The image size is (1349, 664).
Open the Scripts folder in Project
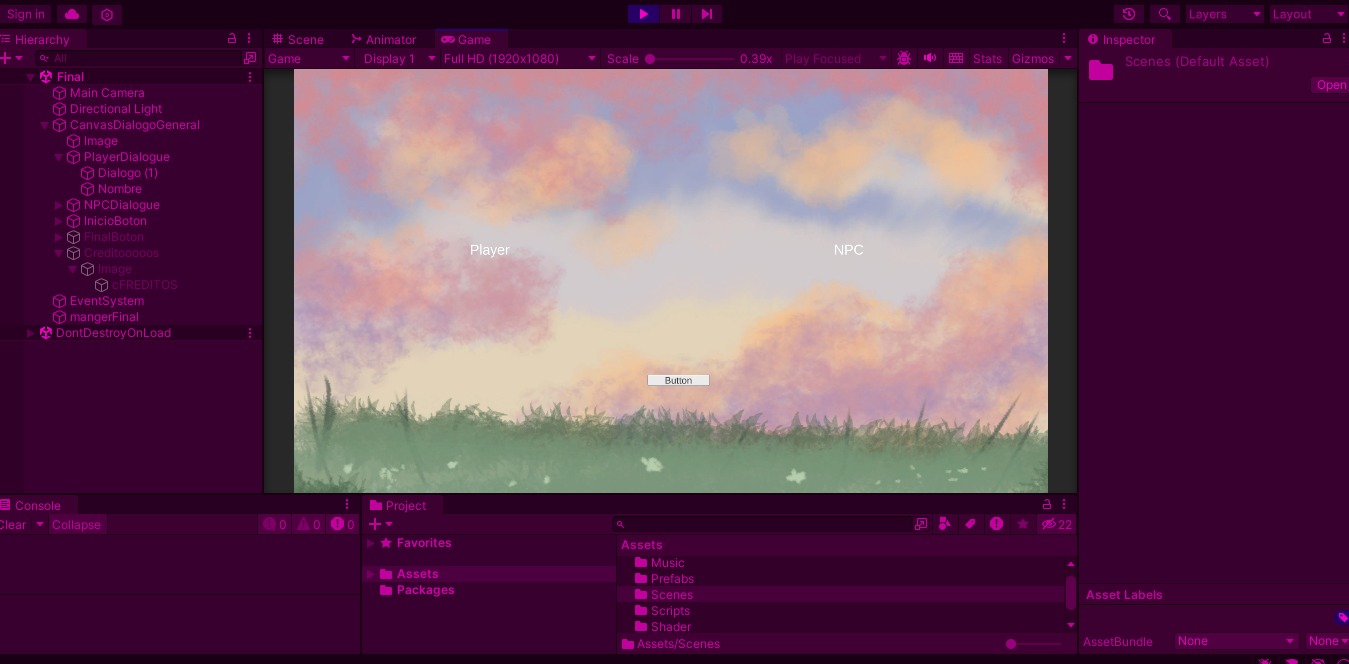670,611
